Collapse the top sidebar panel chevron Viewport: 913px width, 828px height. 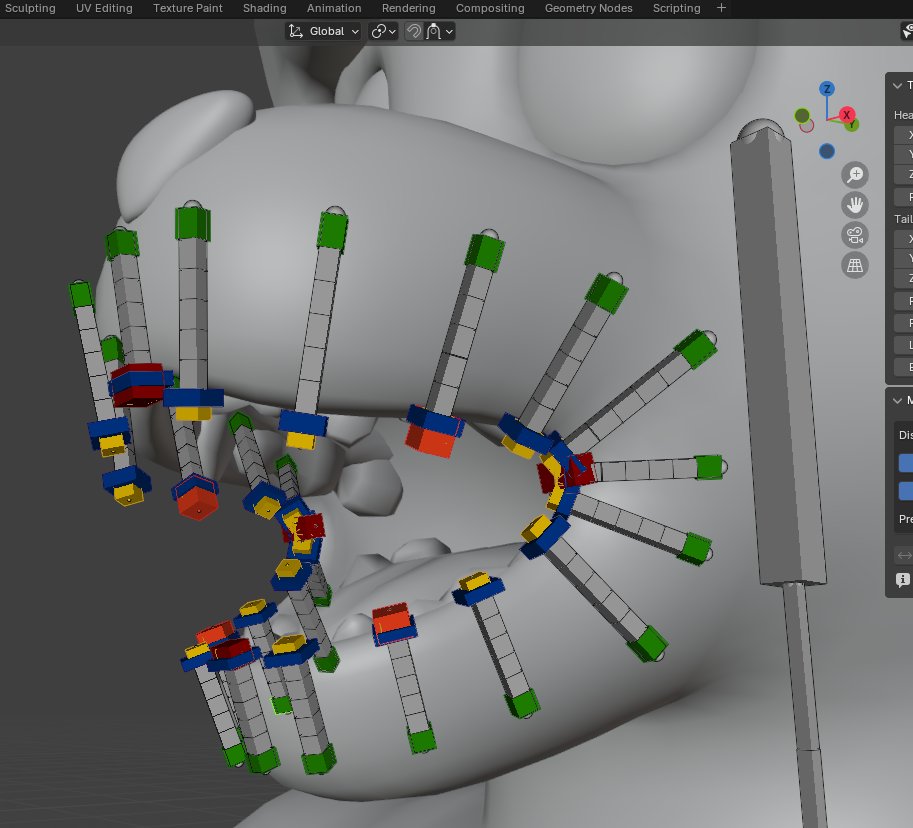897,86
